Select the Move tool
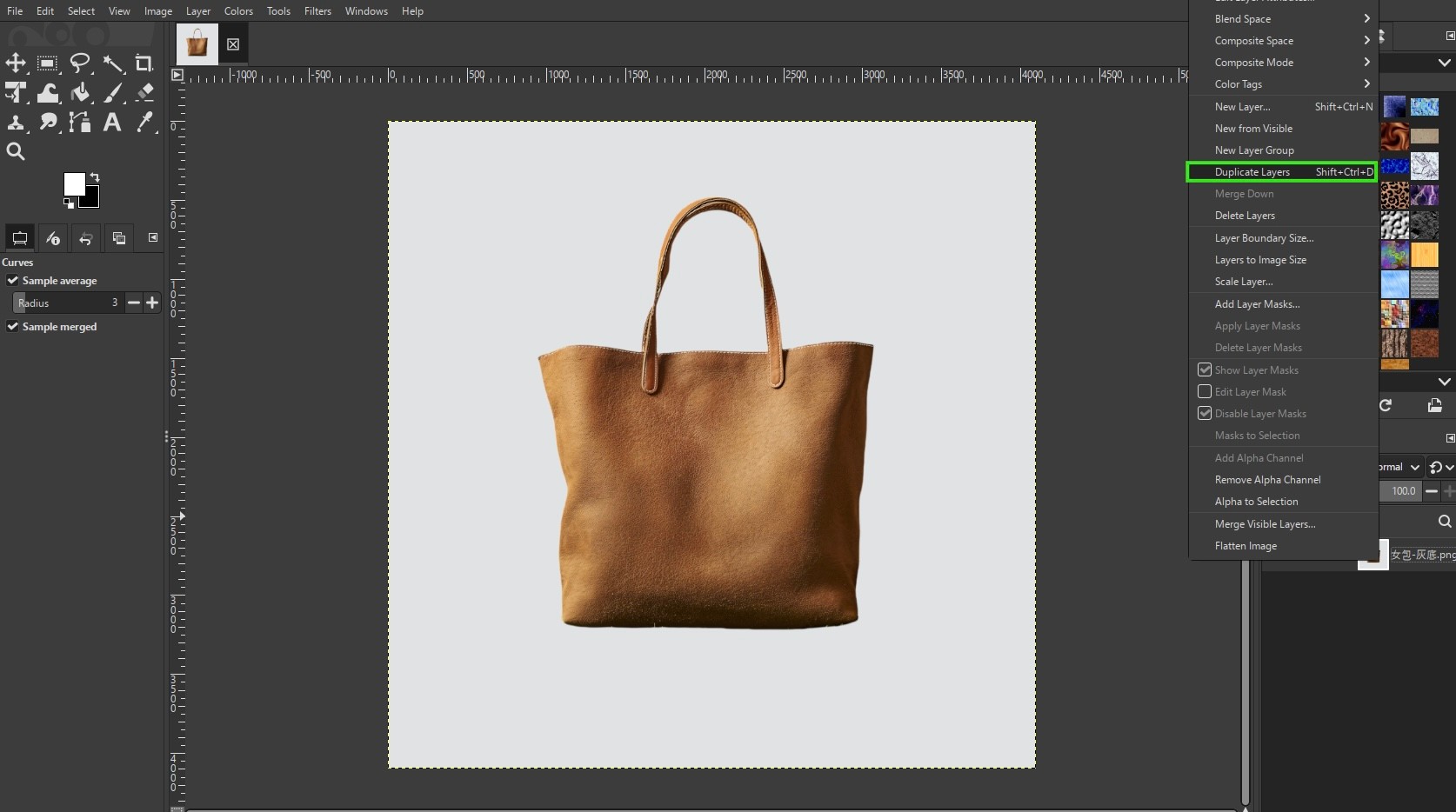The image size is (1456, 812). tap(16, 63)
